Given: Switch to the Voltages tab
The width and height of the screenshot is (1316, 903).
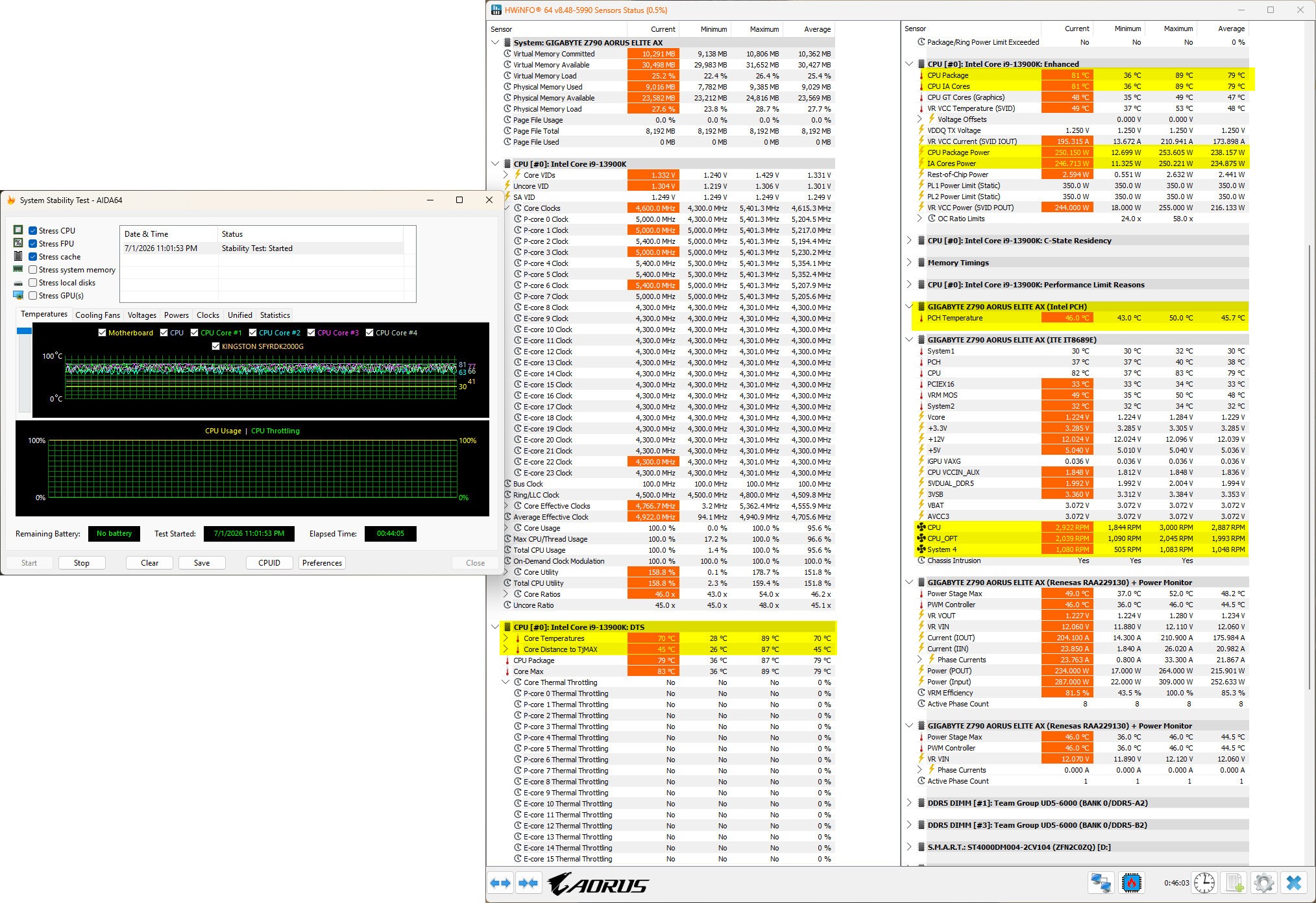Looking at the screenshot, I should click(142, 315).
